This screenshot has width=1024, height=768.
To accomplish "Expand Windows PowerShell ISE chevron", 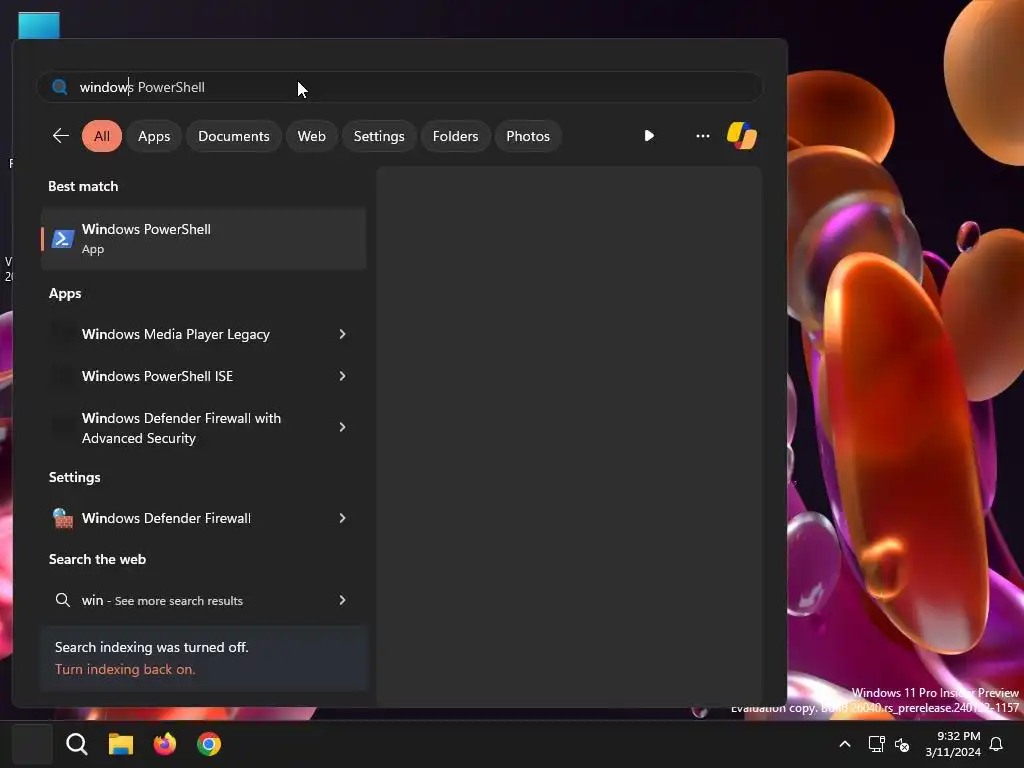I will (x=342, y=376).
